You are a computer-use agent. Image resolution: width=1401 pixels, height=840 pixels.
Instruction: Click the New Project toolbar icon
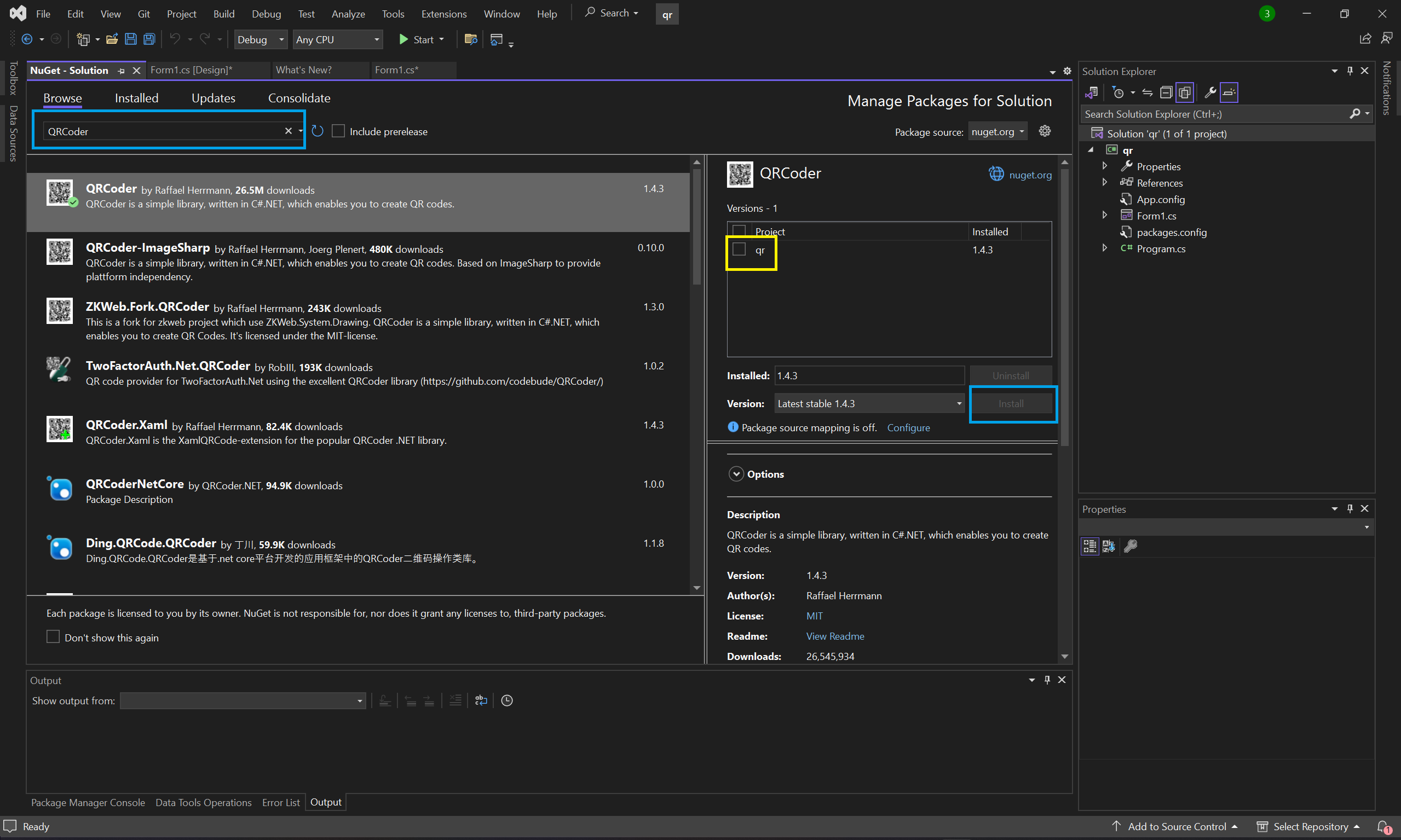83,39
